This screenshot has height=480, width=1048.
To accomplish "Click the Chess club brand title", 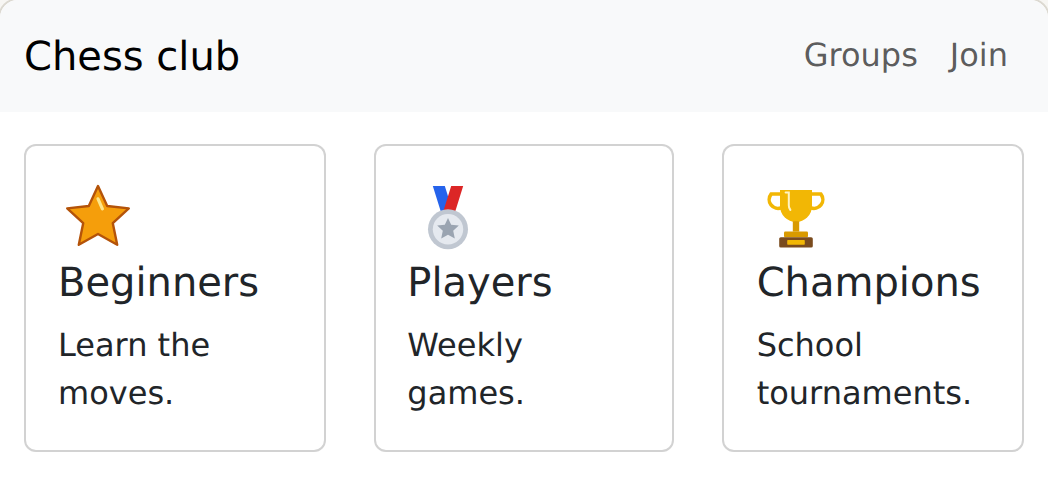I will pos(132,55).
